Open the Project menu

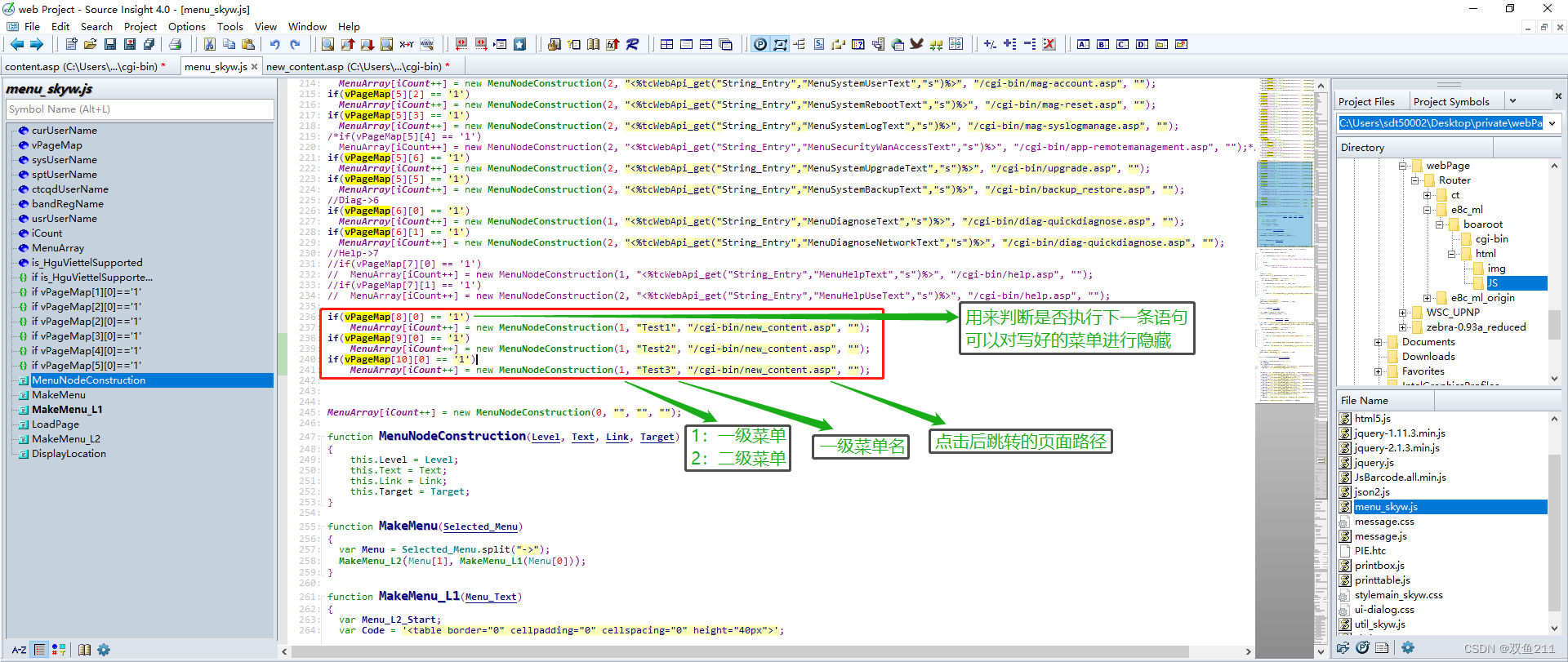tap(140, 27)
